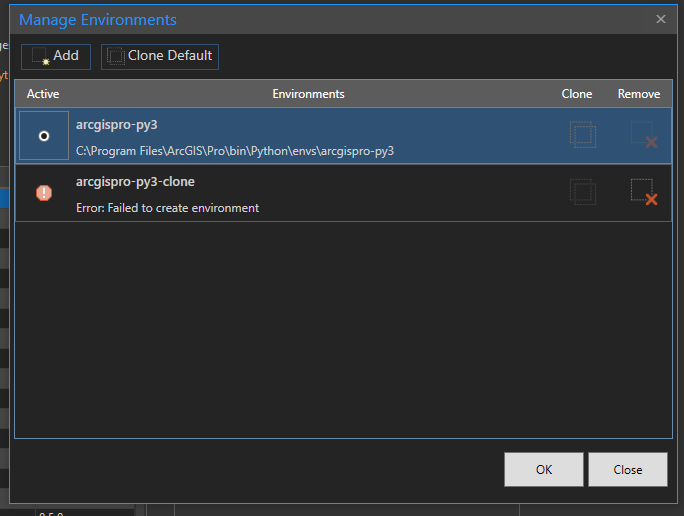Close the Manage Environments dialog with X
Screen dimensions: 684x516
pos(660,19)
